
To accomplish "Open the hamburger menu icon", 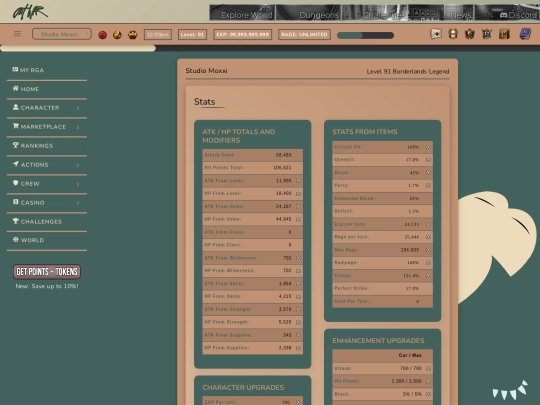I will tap(17, 34).
